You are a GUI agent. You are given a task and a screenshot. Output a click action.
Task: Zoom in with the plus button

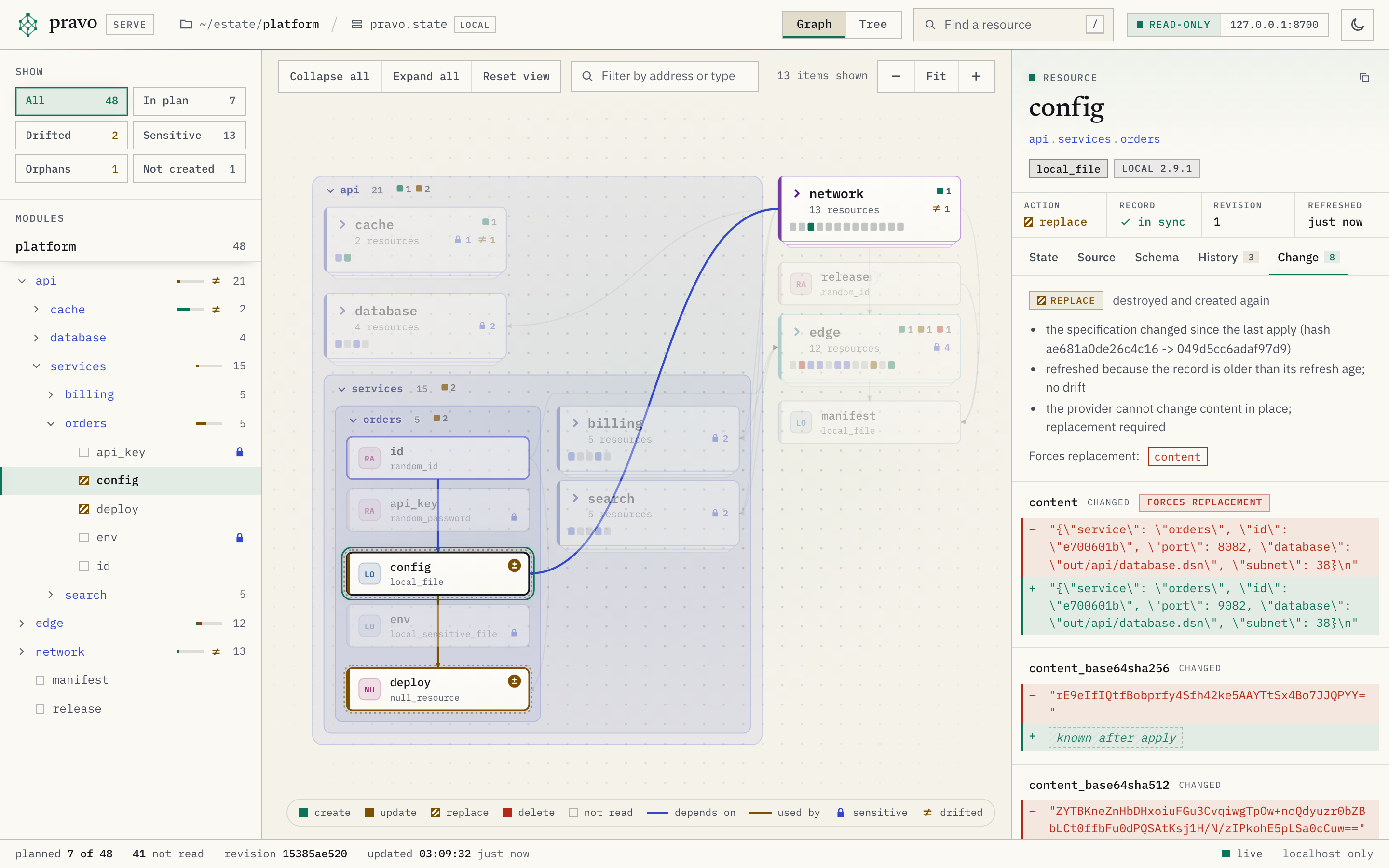tap(976, 76)
